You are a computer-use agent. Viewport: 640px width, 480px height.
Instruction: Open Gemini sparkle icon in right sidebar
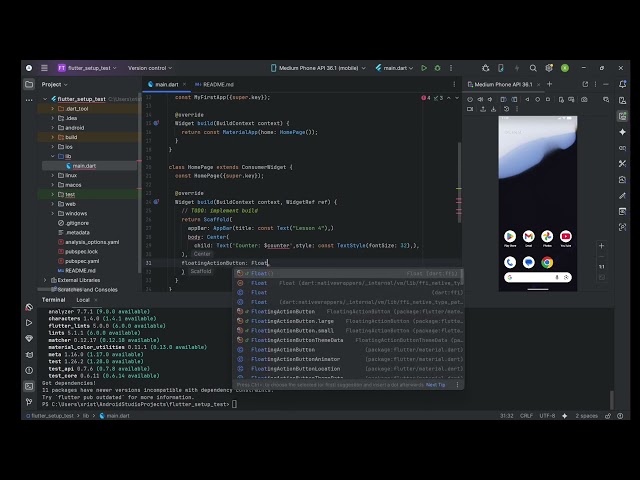point(622,132)
